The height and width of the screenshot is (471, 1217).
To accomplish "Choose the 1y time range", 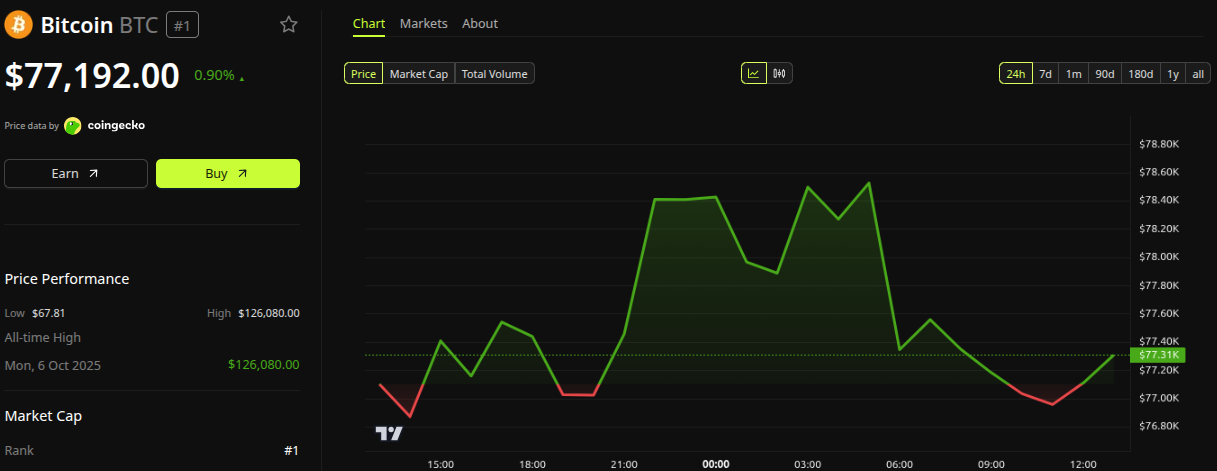I will [1173, 73].
